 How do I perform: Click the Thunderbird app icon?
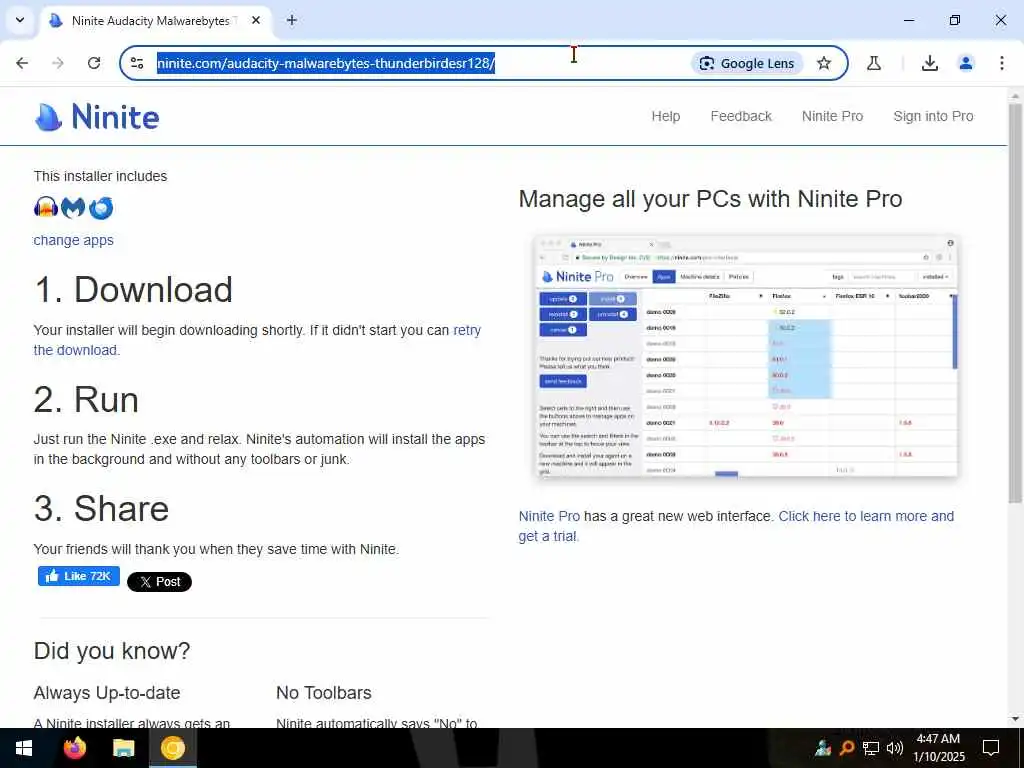click(x=101, y=208)
